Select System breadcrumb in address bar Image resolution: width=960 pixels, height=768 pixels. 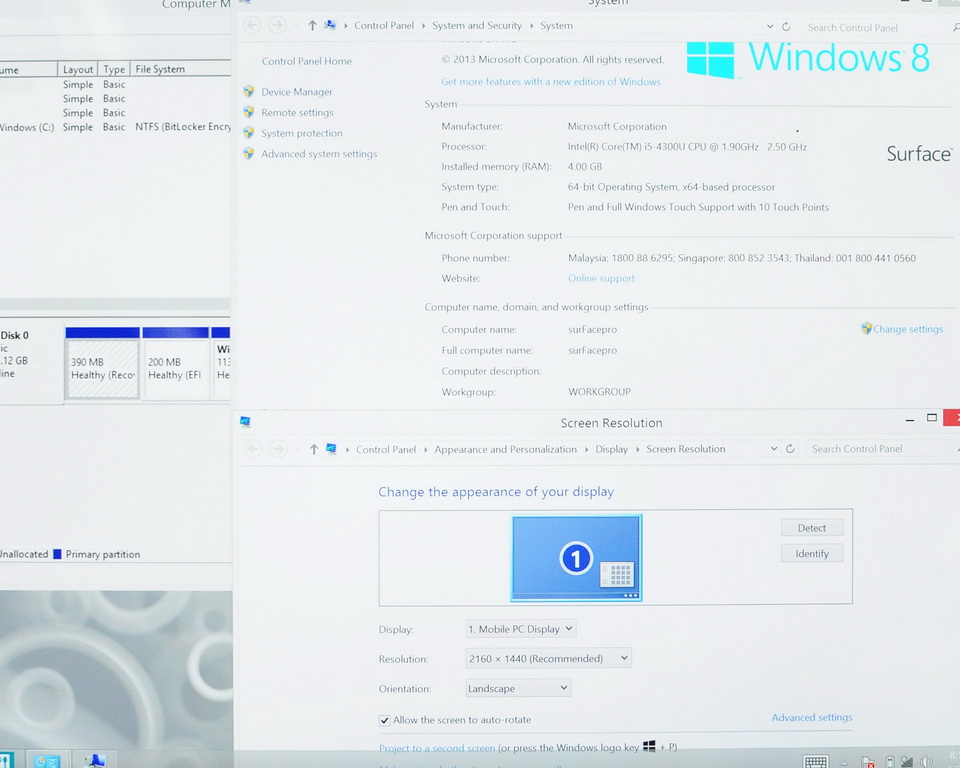pyautogui.click(x=557, y=26)
